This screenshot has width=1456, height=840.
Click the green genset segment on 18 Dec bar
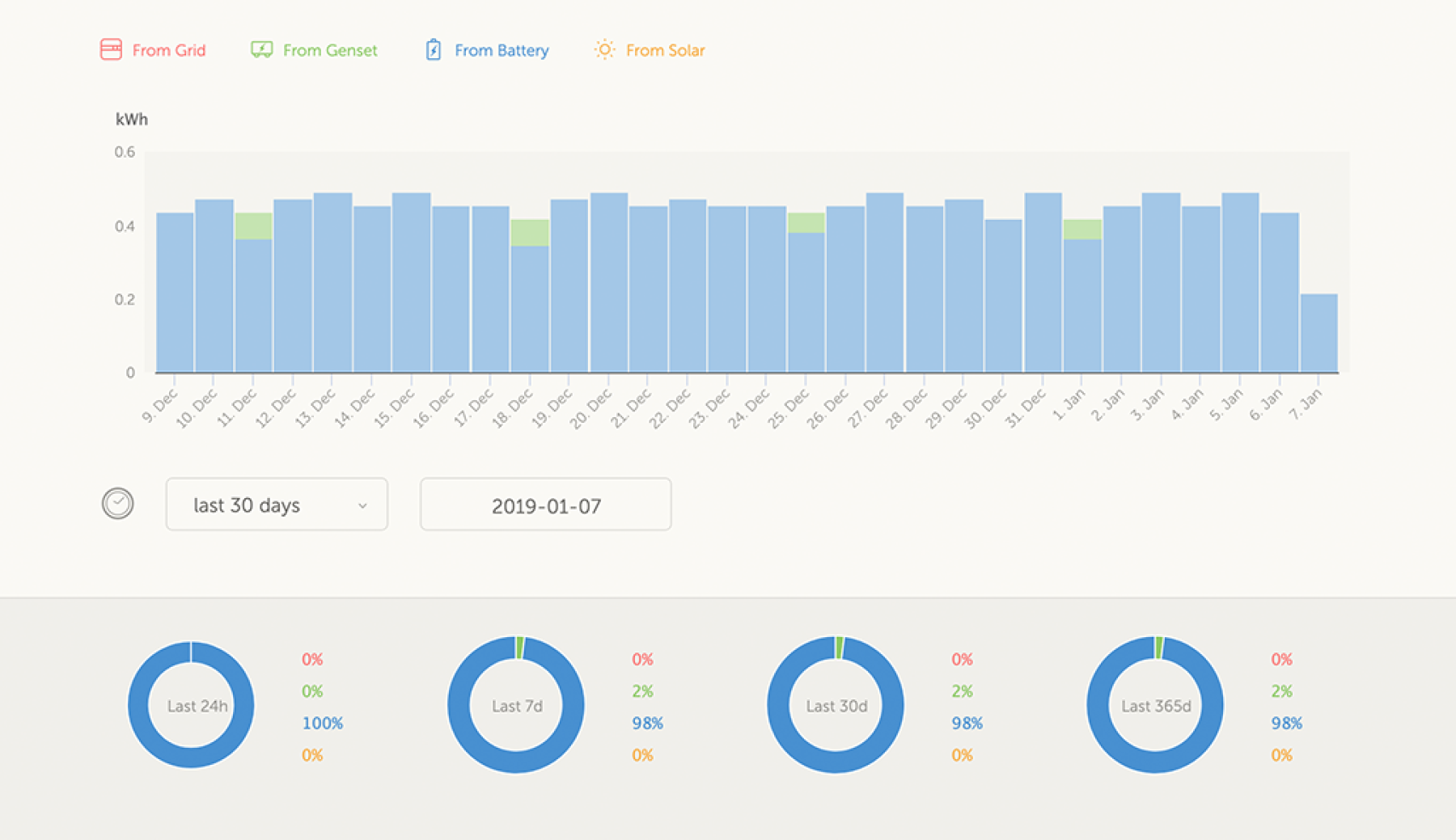coord(530,232)
